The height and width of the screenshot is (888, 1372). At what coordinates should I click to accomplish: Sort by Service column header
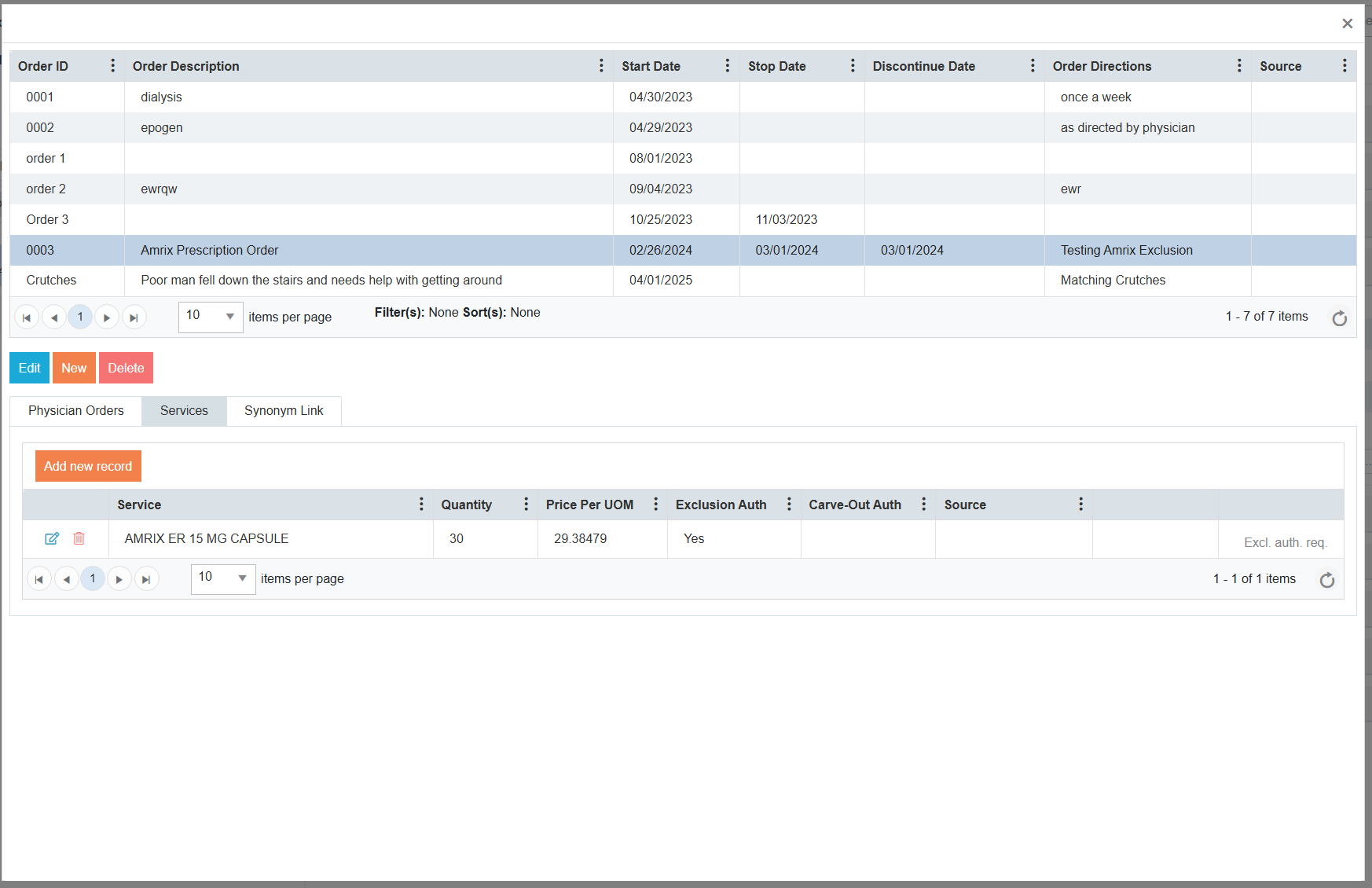point(139,505)
